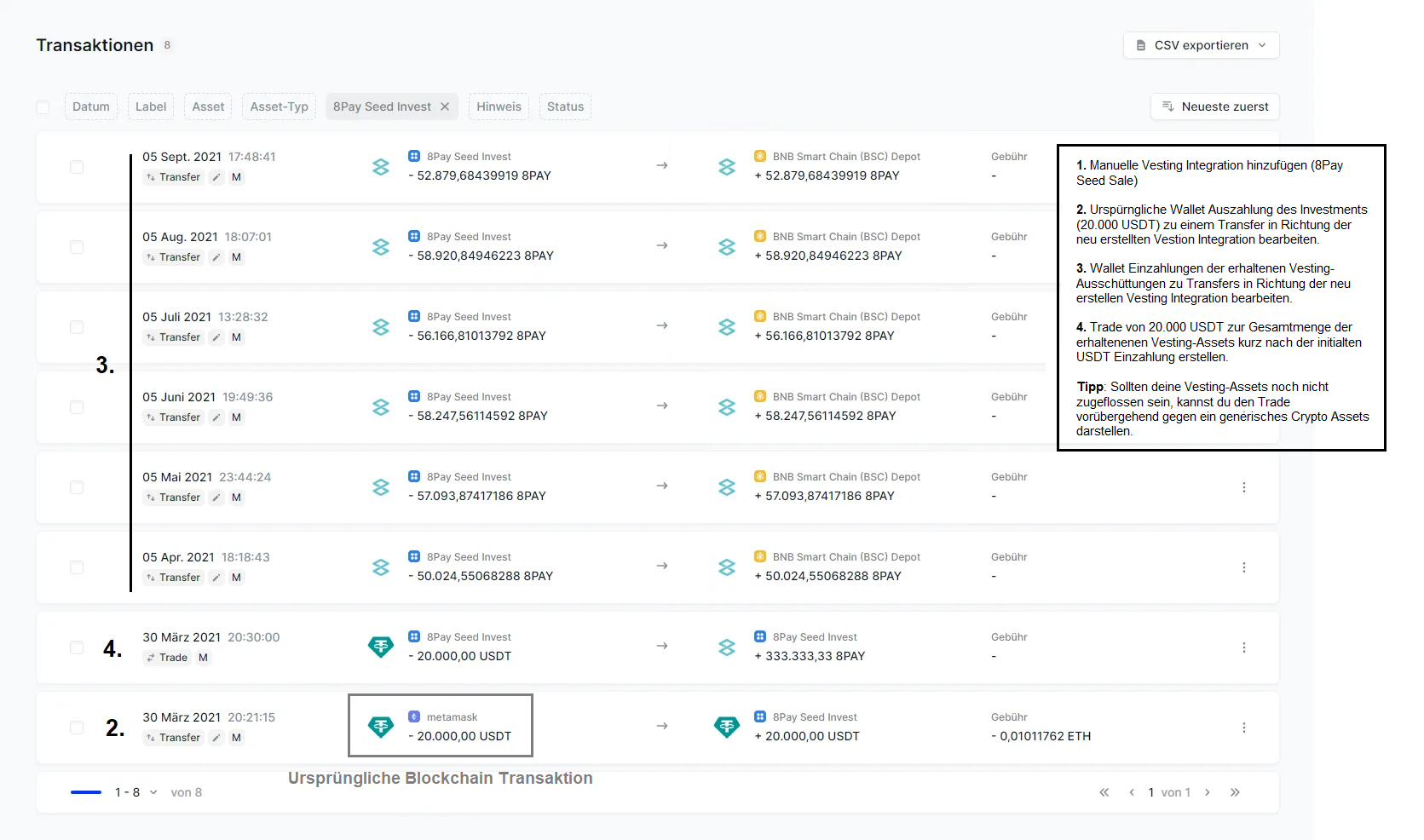Select the 30 März 20:21:15 transfer checkbox

(77, 728)
